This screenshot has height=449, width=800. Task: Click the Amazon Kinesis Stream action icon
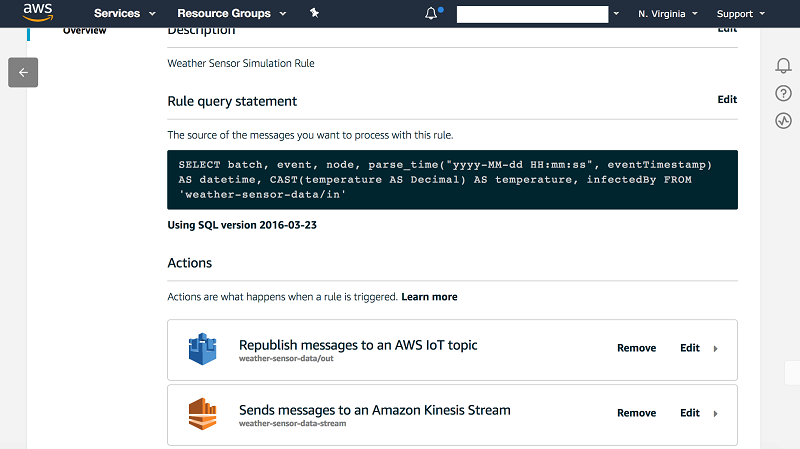[203, 413]
